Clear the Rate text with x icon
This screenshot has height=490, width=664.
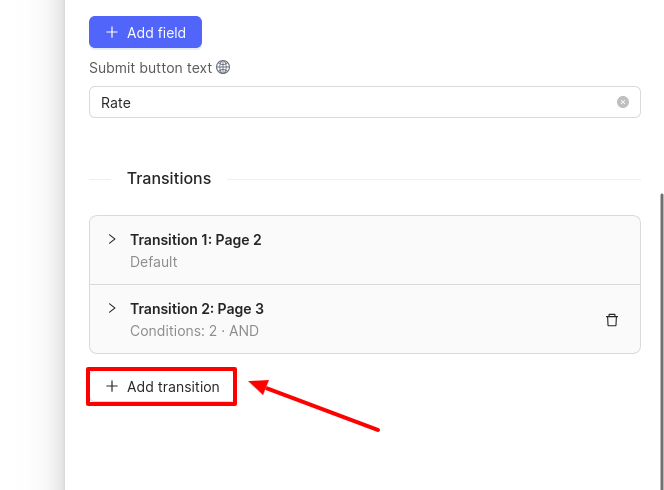[622, 102]
